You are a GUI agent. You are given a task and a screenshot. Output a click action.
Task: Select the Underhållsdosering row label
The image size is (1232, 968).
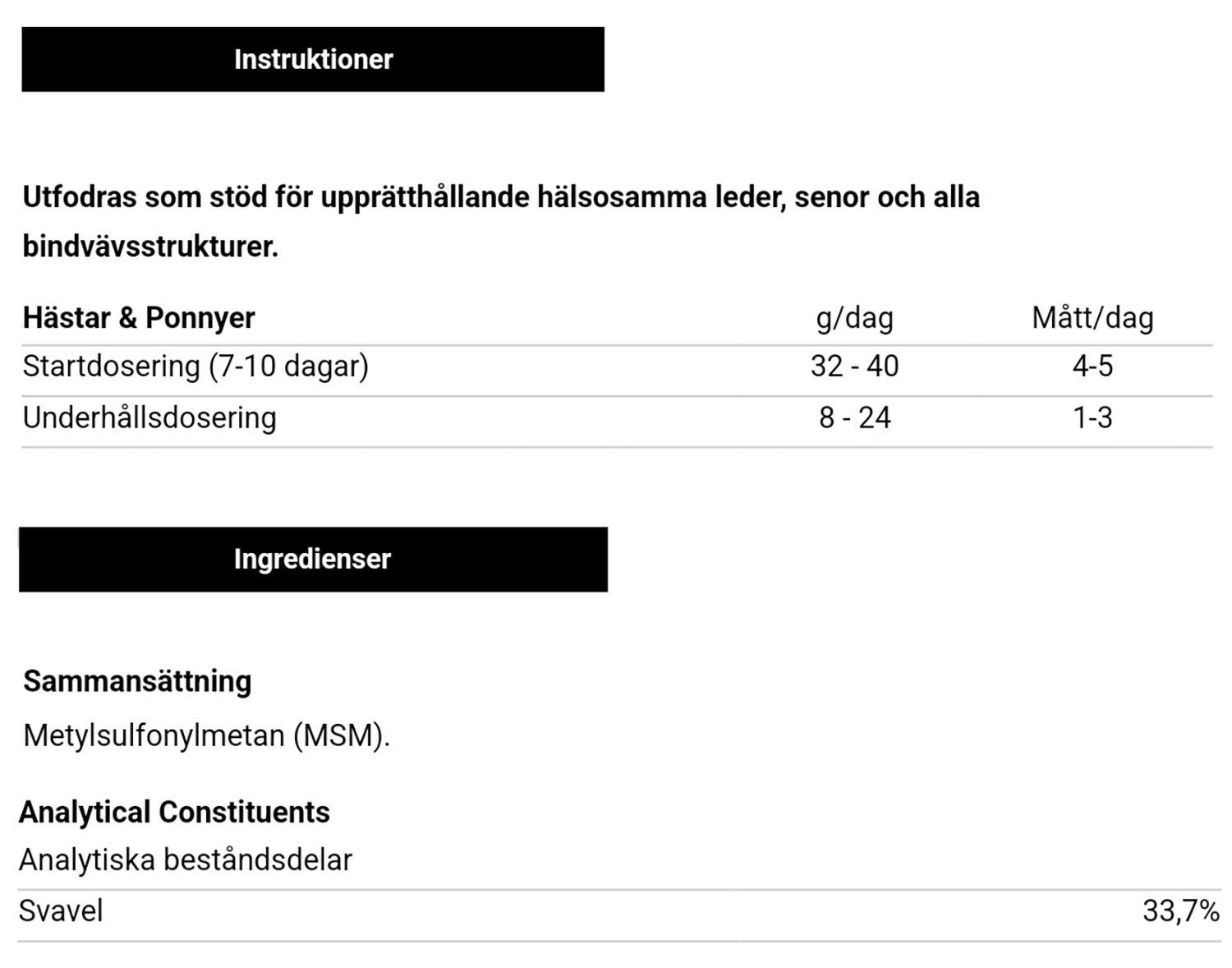[149, 418]
